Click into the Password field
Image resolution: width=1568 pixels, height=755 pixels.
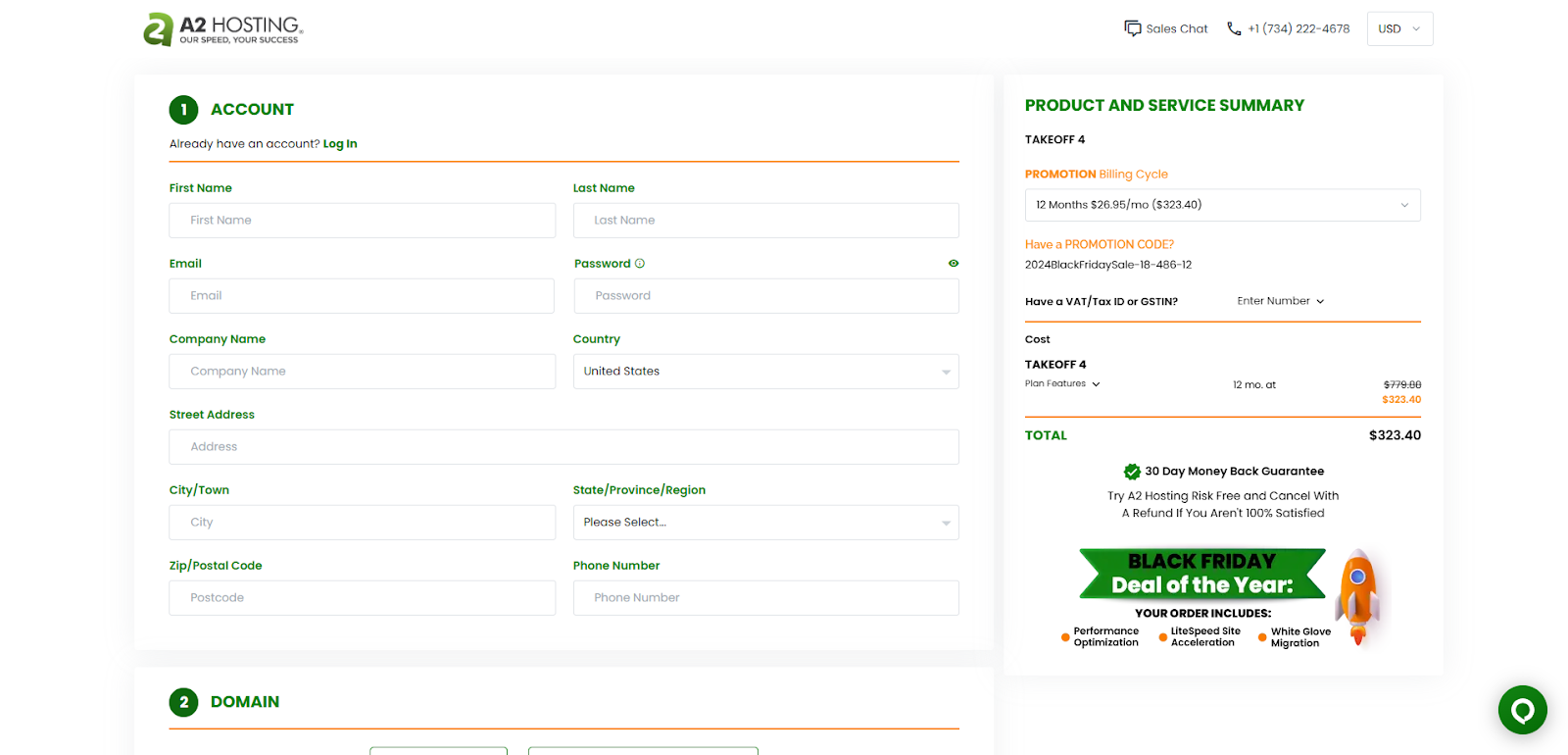click(x=766, y=296)
